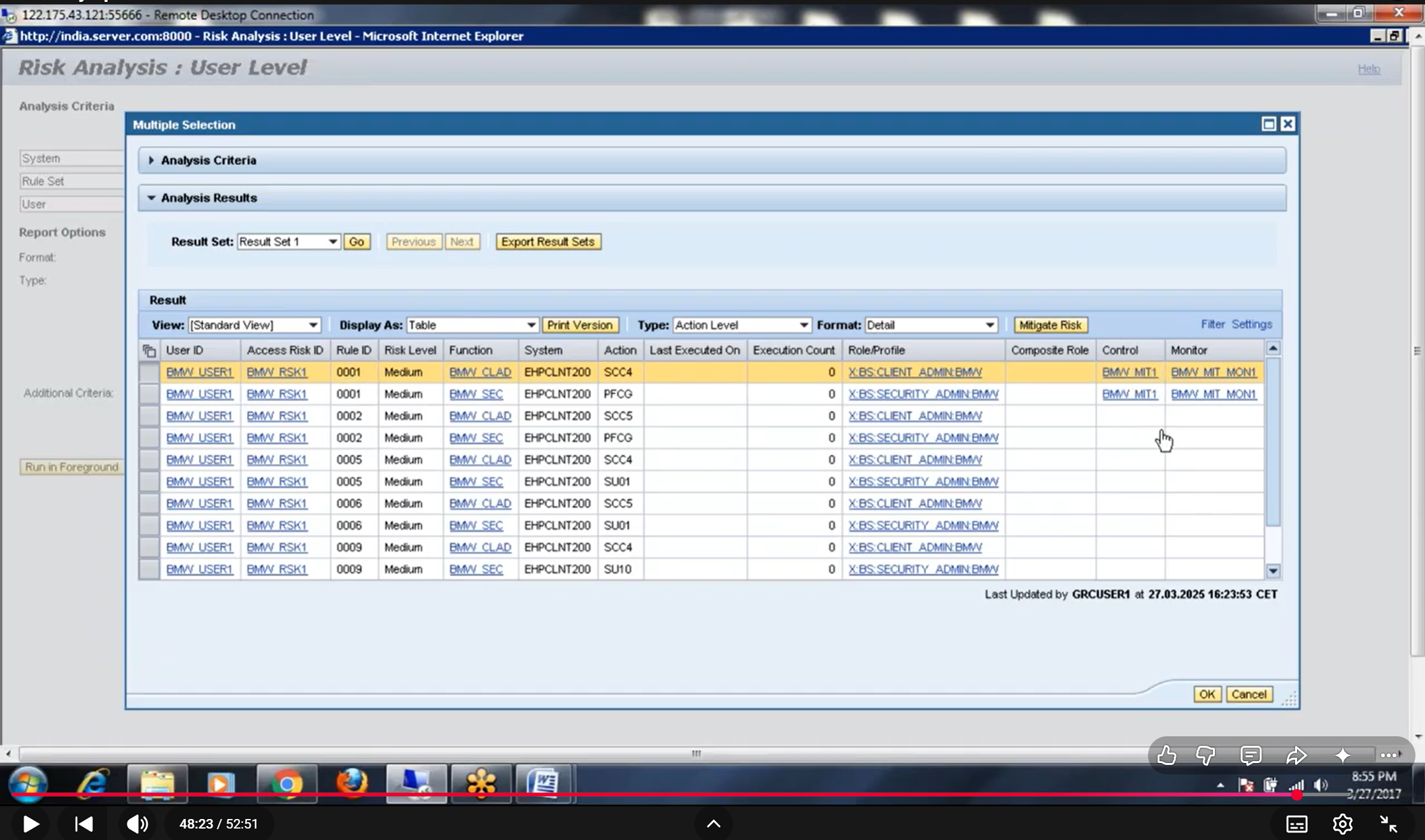Viewport: 1425px width, 840px height.
Task: Open more options three-dot icon
Action: click(1389, 755)
